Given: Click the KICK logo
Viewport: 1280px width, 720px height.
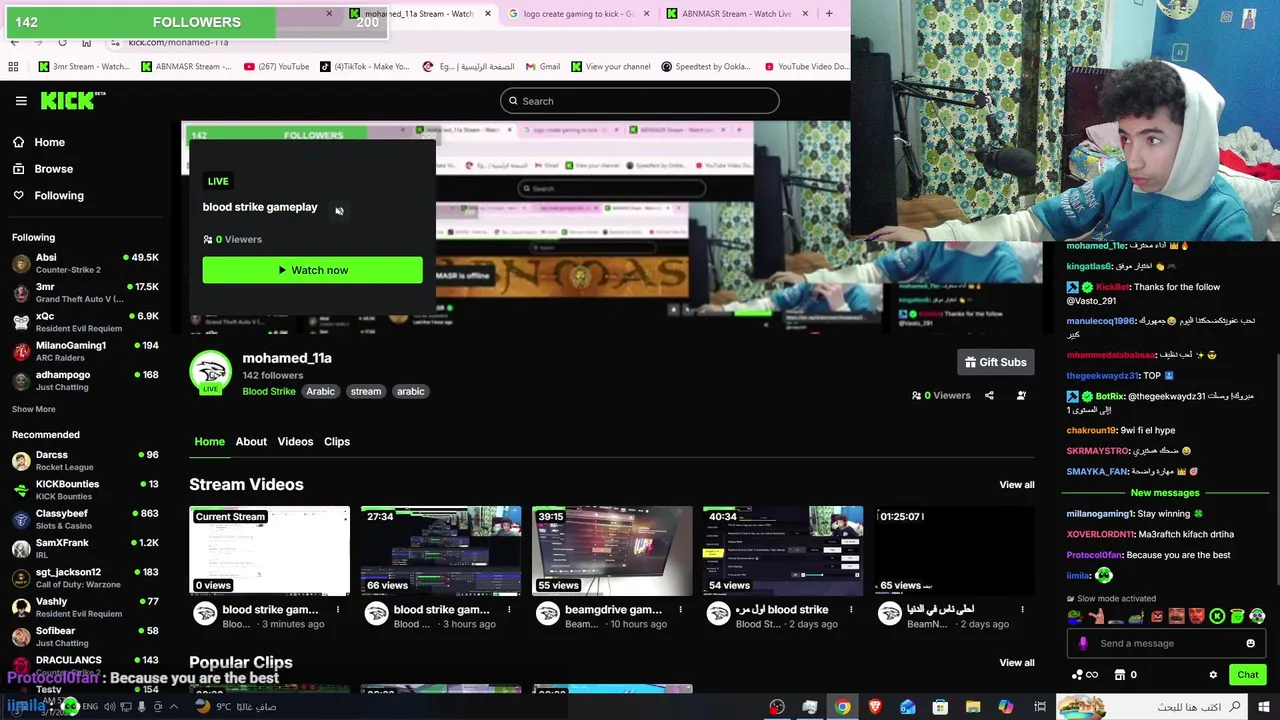Looking at the screenshot, I should 72,100.
